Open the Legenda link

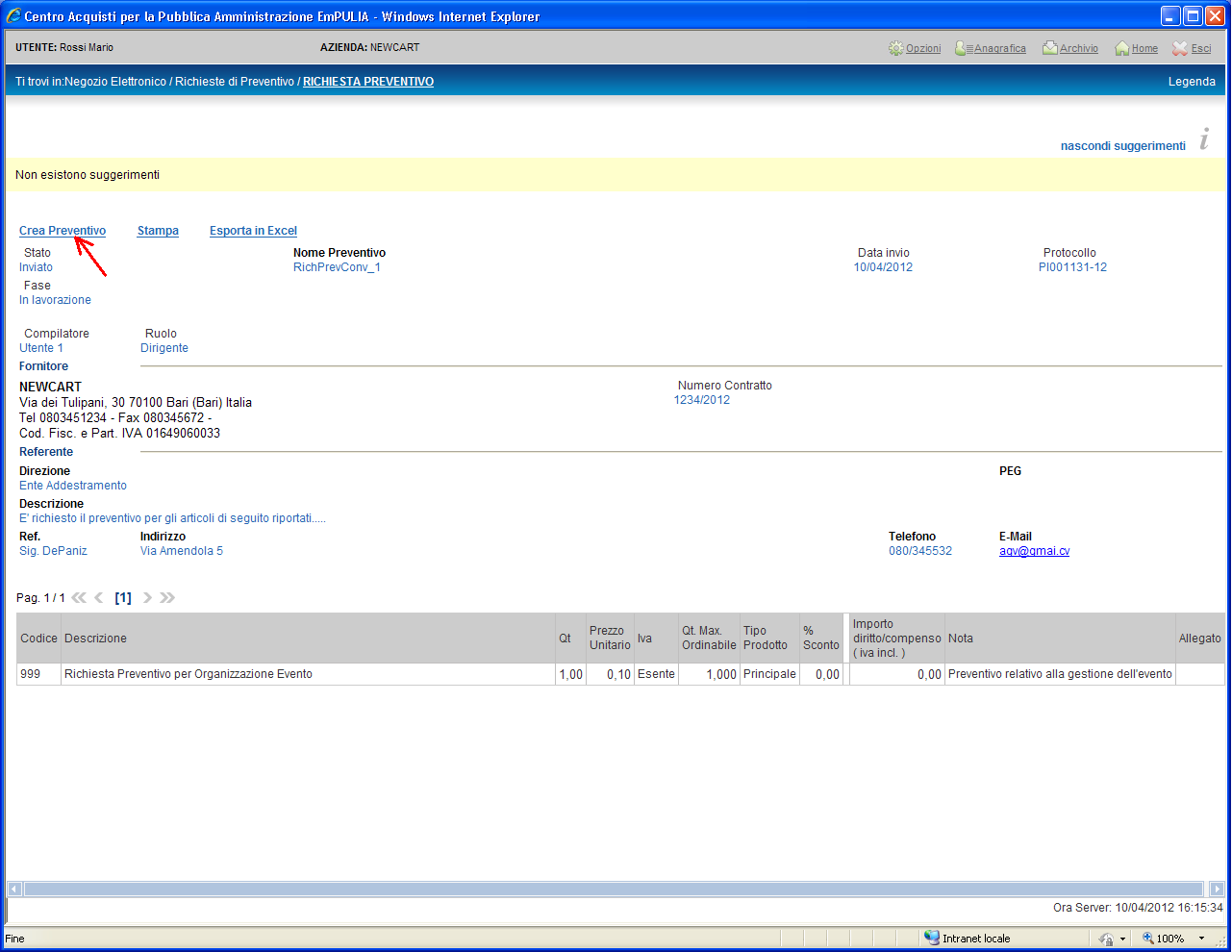1192,82
